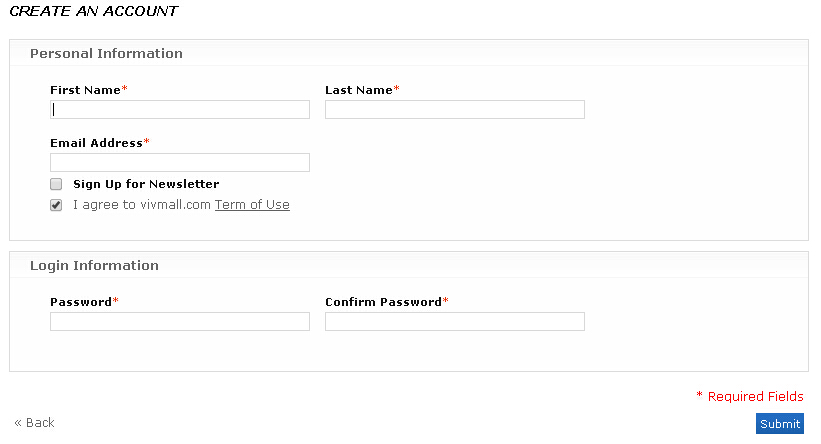Viewport: 821px width, 444px height.
Task: Click the 'I agree to vivmall.com' text
Action: [142, 205]
